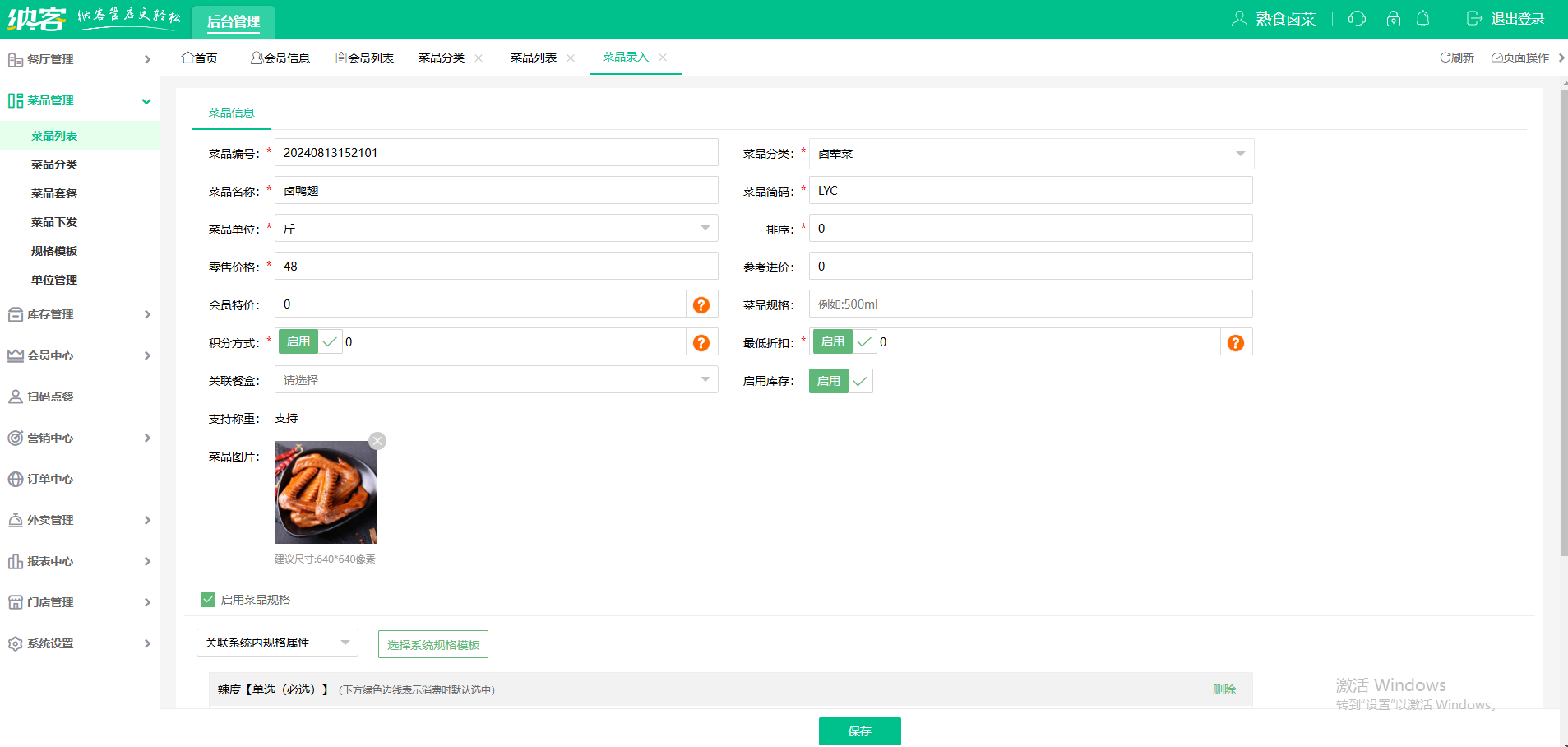Click the 退出登录 text link

[x=1518, y=19]
